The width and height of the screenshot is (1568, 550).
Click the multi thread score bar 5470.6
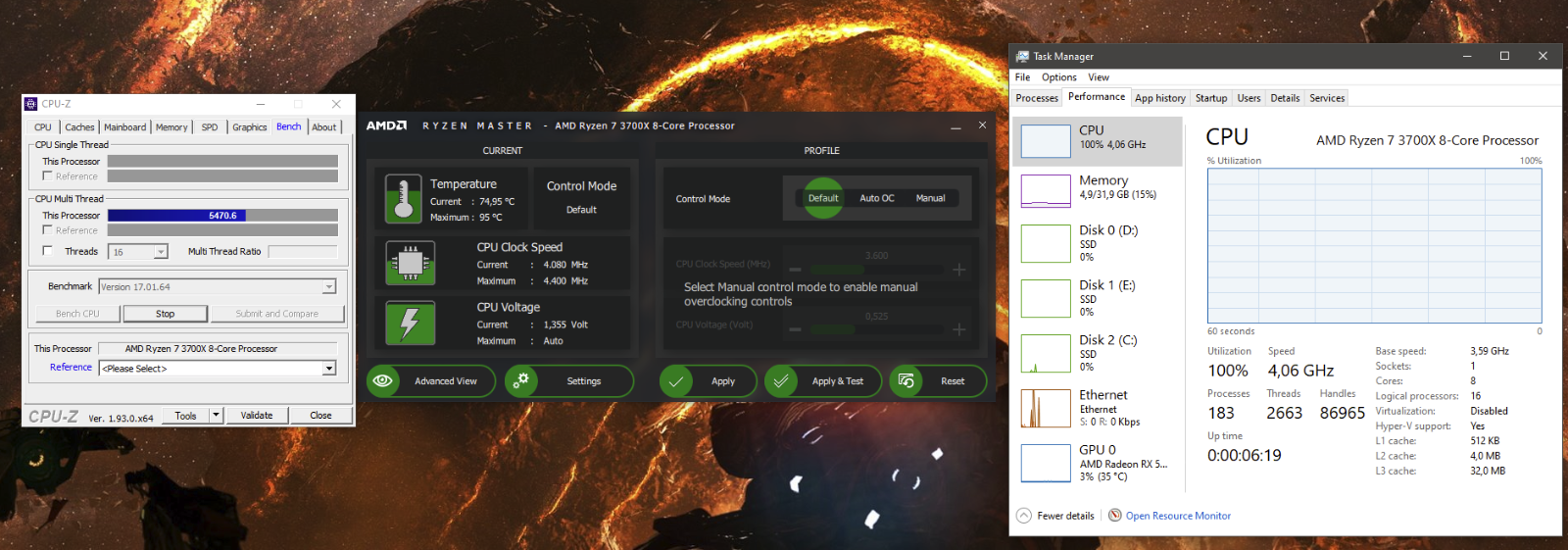coord(222,216)
